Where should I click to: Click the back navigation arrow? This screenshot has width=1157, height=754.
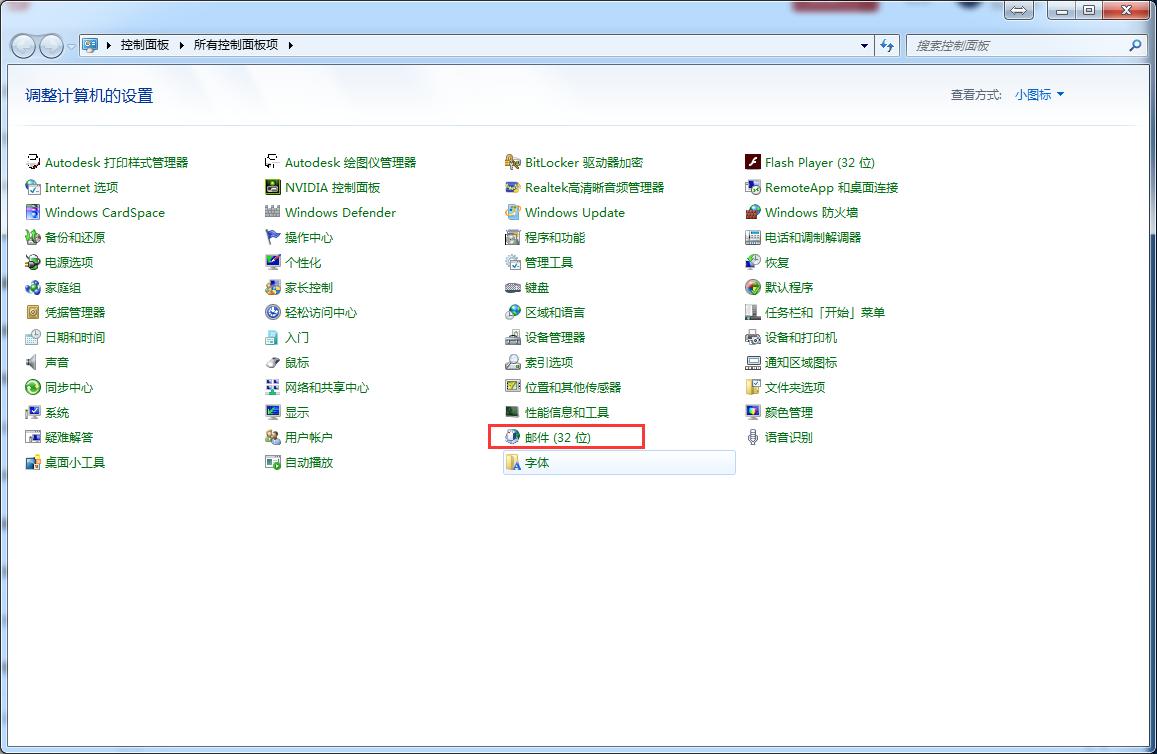pyautogui.click(x=22, y=45)
